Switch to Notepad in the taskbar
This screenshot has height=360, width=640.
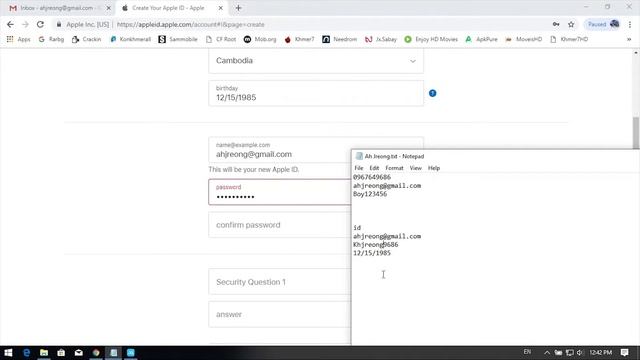pos(113,353)
